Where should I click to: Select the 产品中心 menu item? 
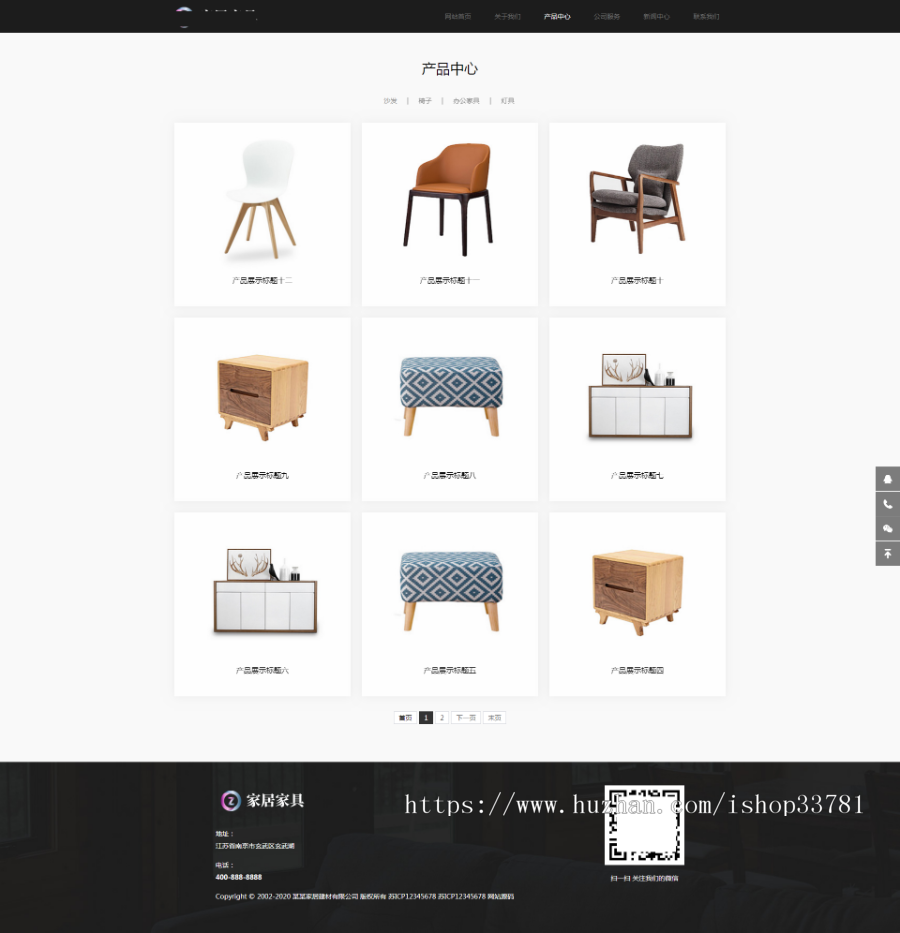coord(557,16)
